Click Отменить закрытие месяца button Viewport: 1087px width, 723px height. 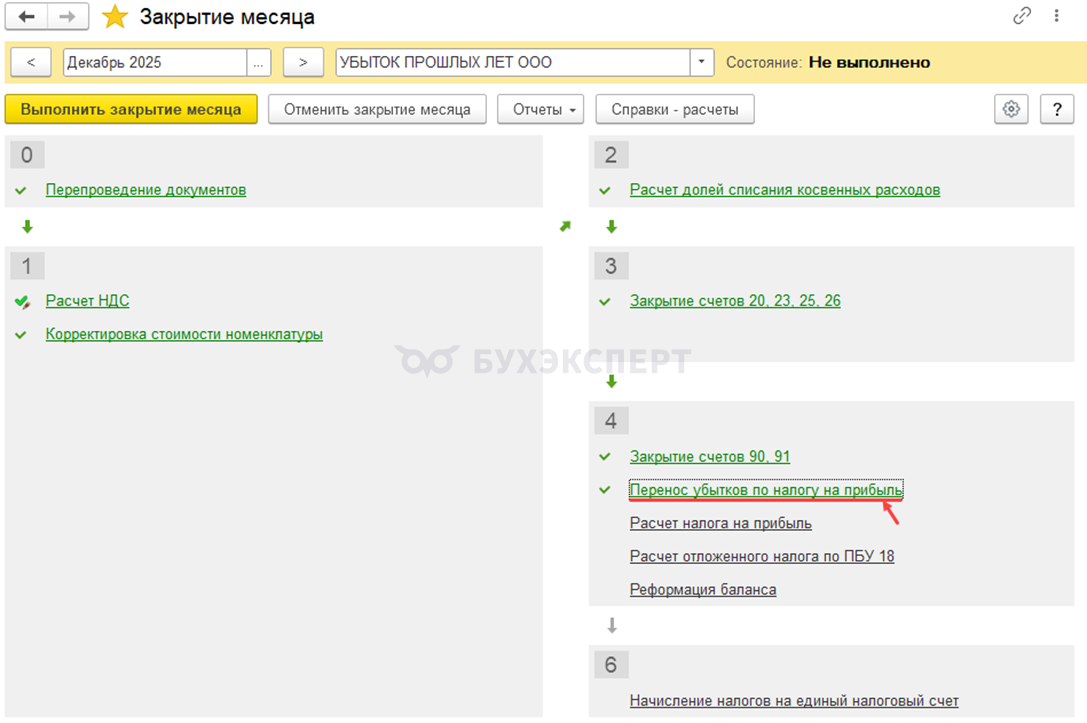click(x=377, y=109)
